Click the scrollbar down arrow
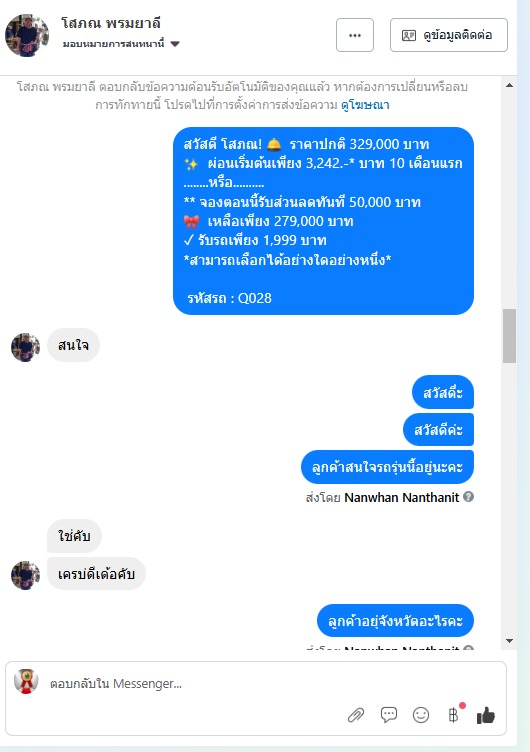Screen dimensions: 530x752 (x=509, y=641)
